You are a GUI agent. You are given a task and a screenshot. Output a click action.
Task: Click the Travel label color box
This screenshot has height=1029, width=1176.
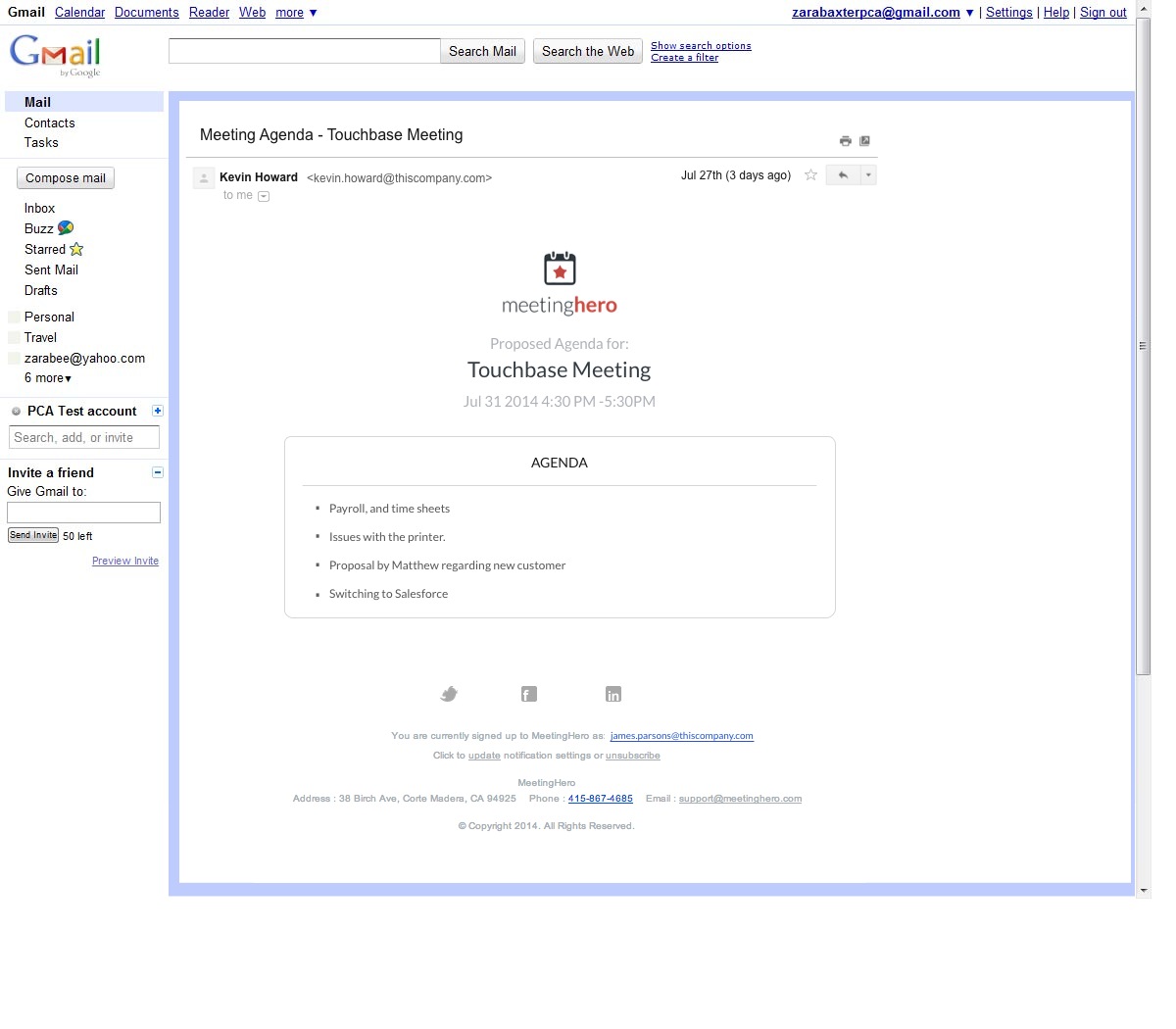(14, 338)
